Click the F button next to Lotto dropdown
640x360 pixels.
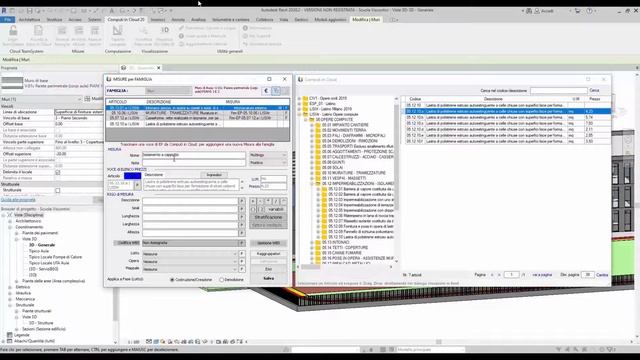coord(242,253)
